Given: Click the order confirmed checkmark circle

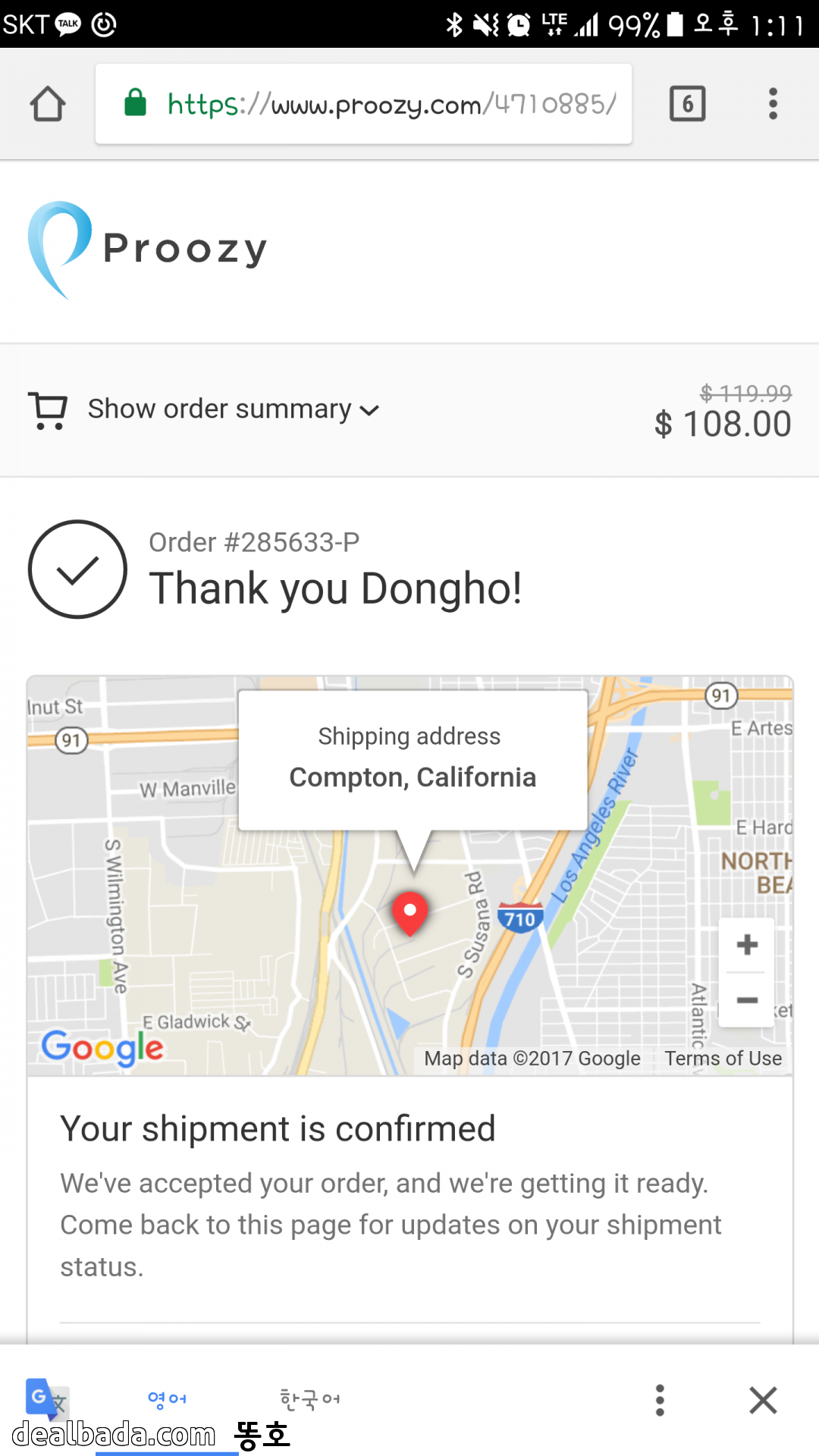Looking at the screenshot, I should (x=77, y=570).
